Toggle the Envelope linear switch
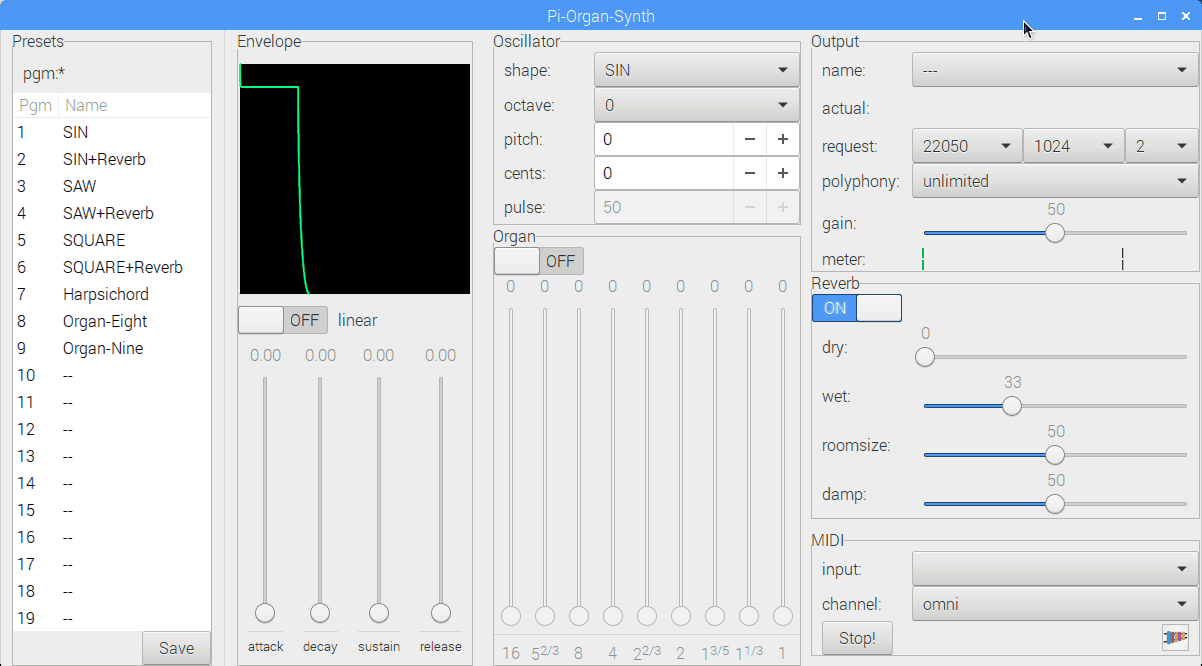 click(283, 320)
